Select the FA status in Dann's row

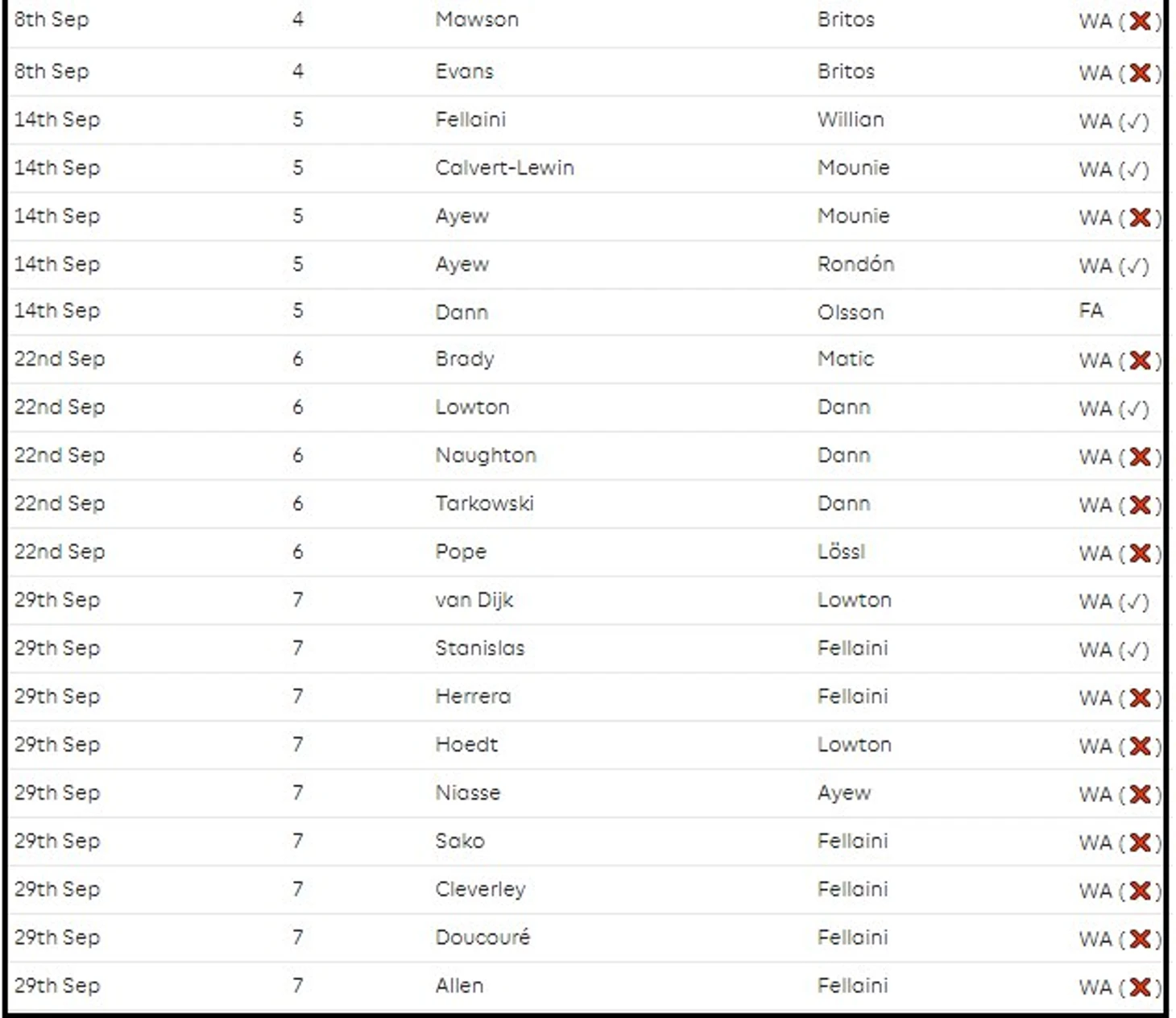(1091, 311)
